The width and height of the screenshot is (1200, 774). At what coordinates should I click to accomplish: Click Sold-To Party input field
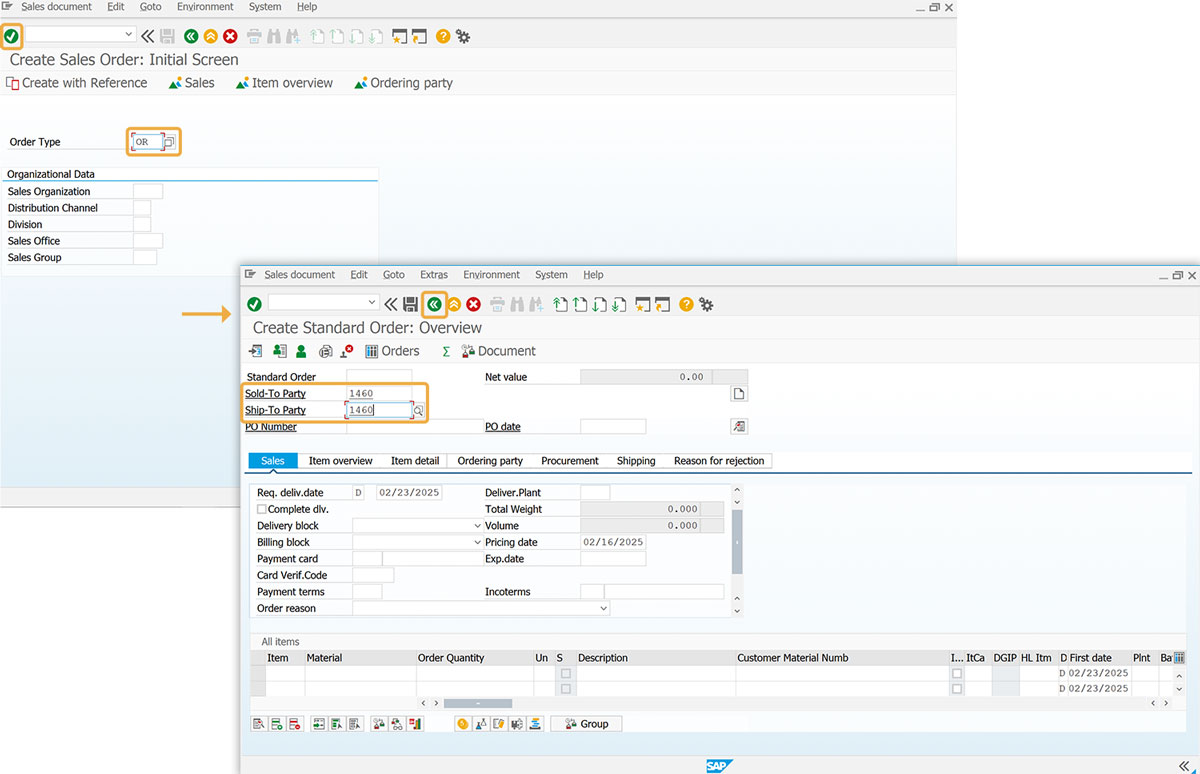pos(379,394)
